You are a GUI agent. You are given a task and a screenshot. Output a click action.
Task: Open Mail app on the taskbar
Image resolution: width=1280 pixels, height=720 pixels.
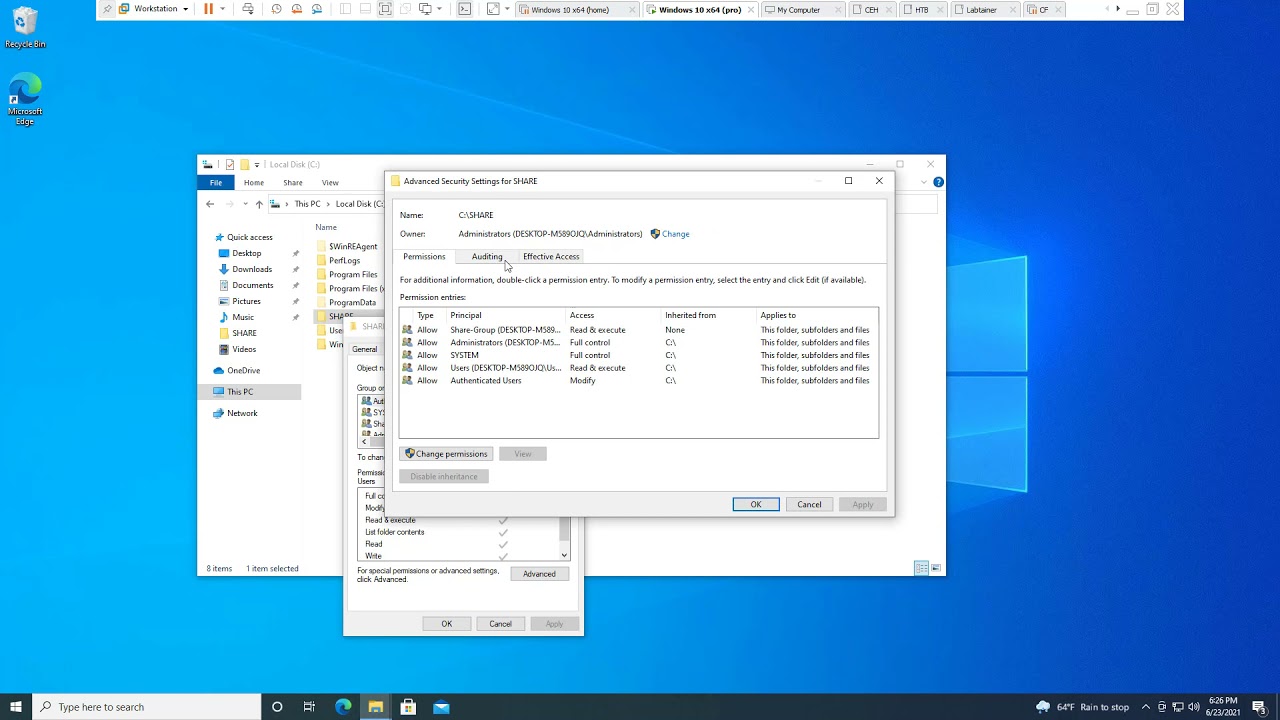pyautogui.click(x=441, y=707)
